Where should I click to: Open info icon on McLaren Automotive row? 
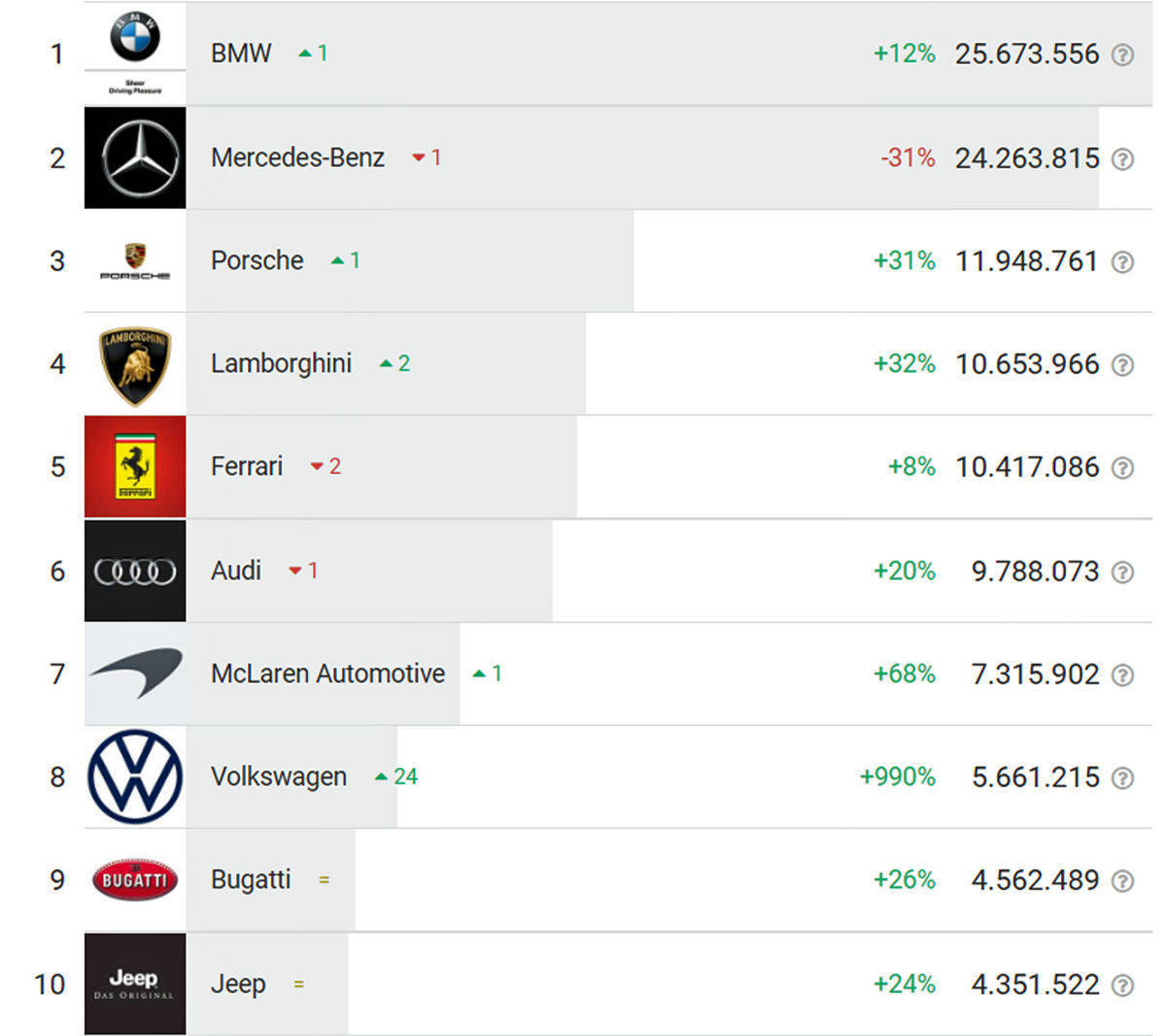[x=1122, y=674]
